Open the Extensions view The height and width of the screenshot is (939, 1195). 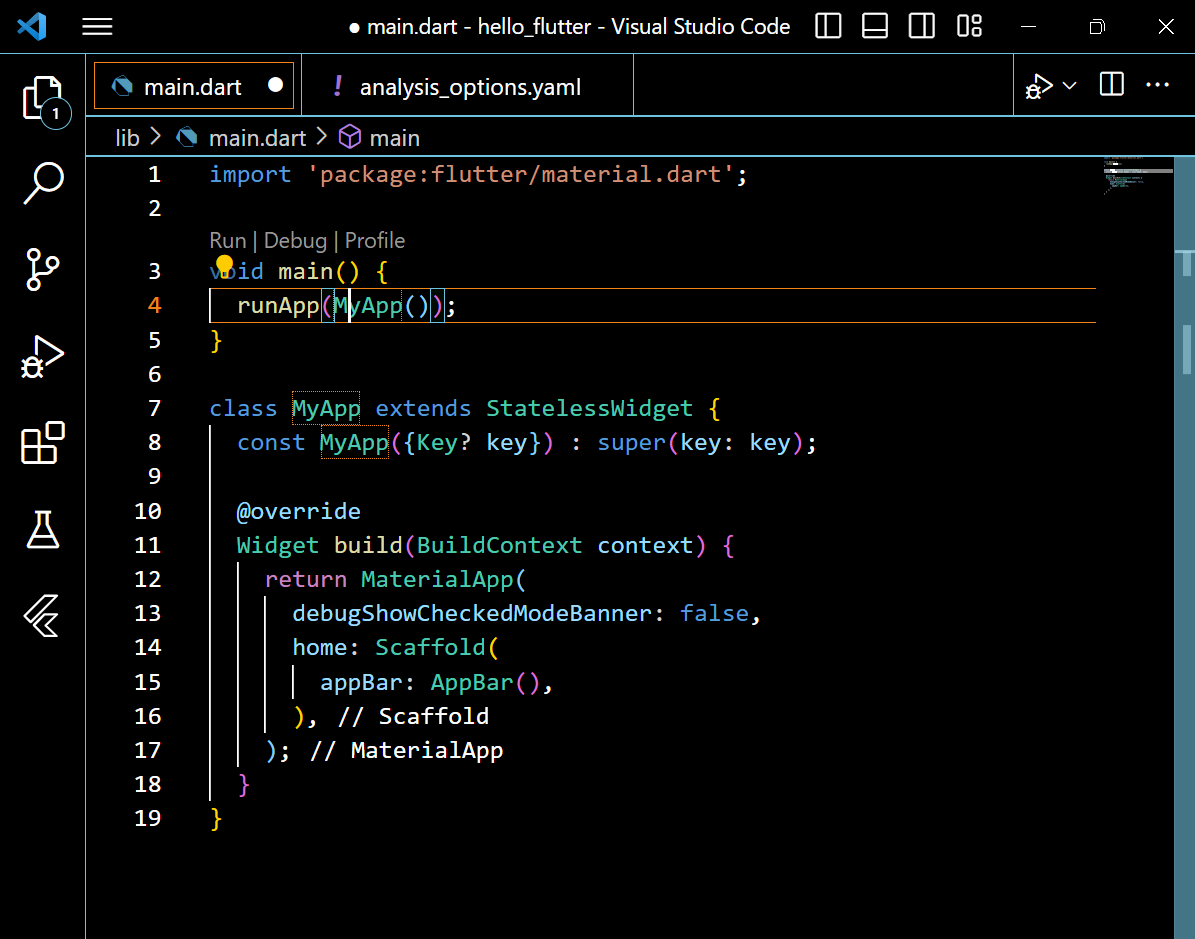coord(43,442)
